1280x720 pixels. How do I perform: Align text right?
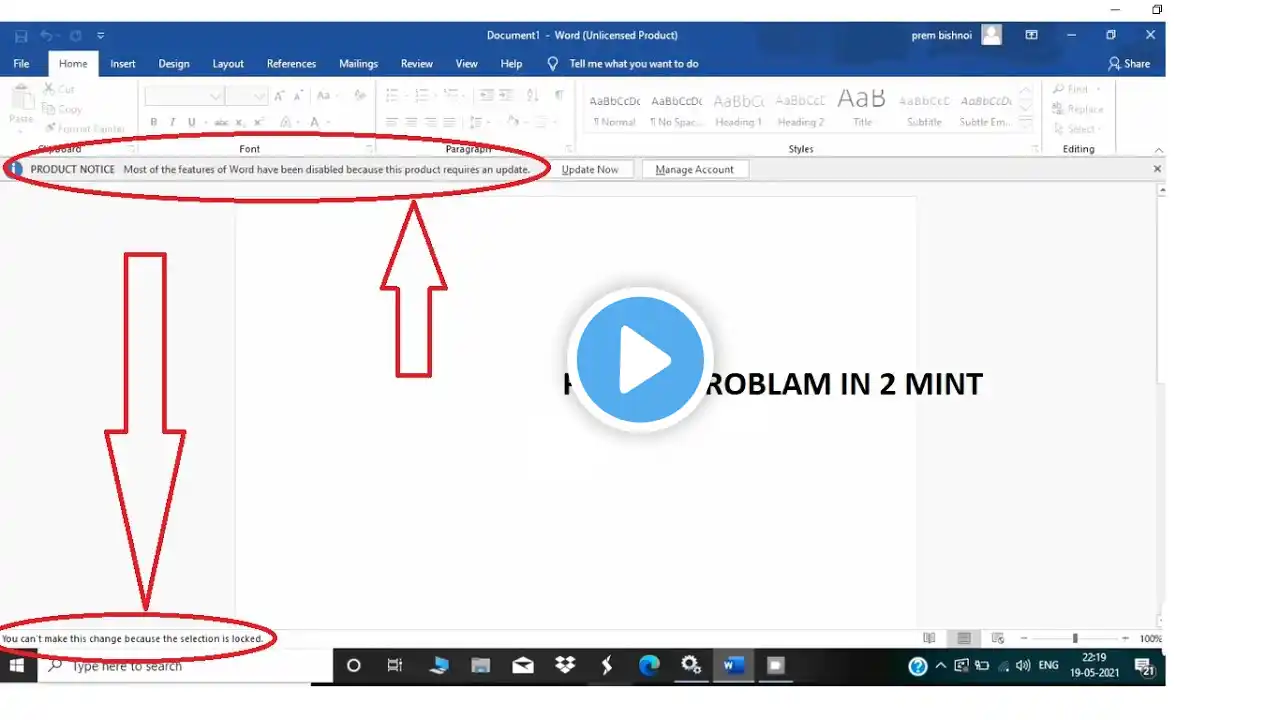432,122
